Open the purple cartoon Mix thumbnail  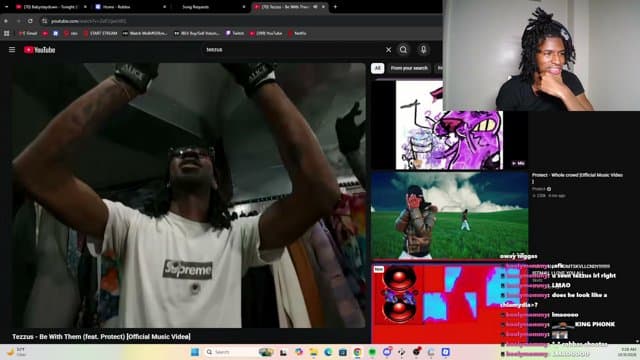(x=449, y=125)
